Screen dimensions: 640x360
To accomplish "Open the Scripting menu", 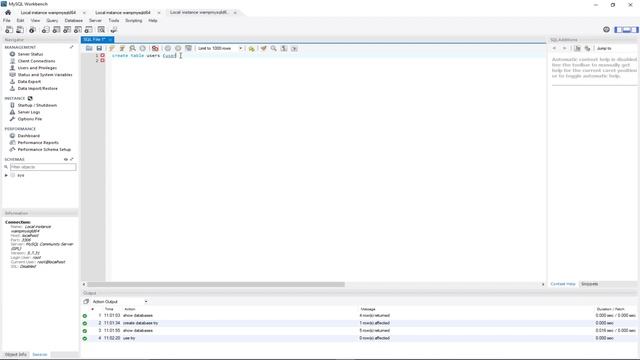I will pyautogui.click(x=133, y=20).
